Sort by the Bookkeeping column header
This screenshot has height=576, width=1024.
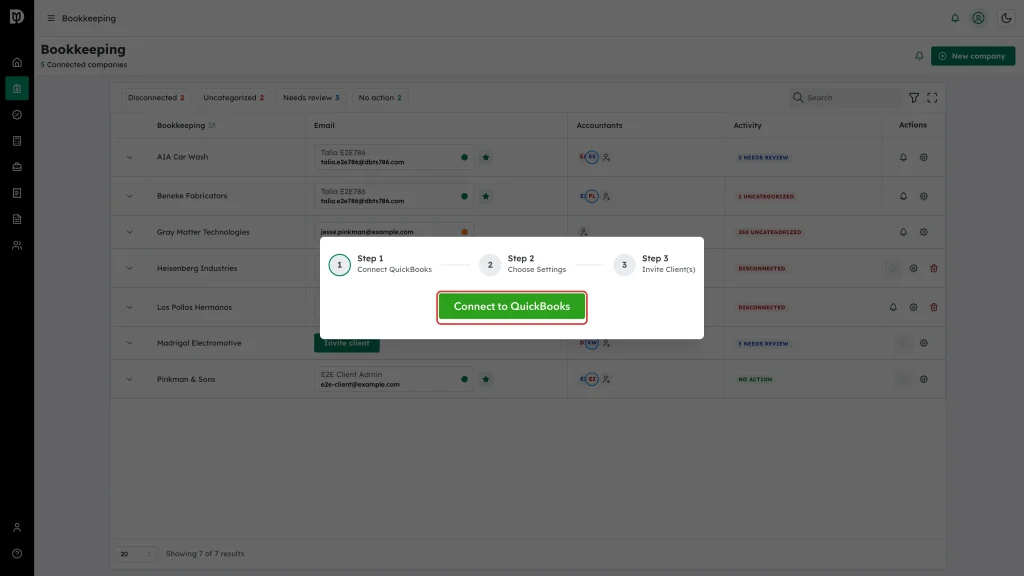pos(185,125)
